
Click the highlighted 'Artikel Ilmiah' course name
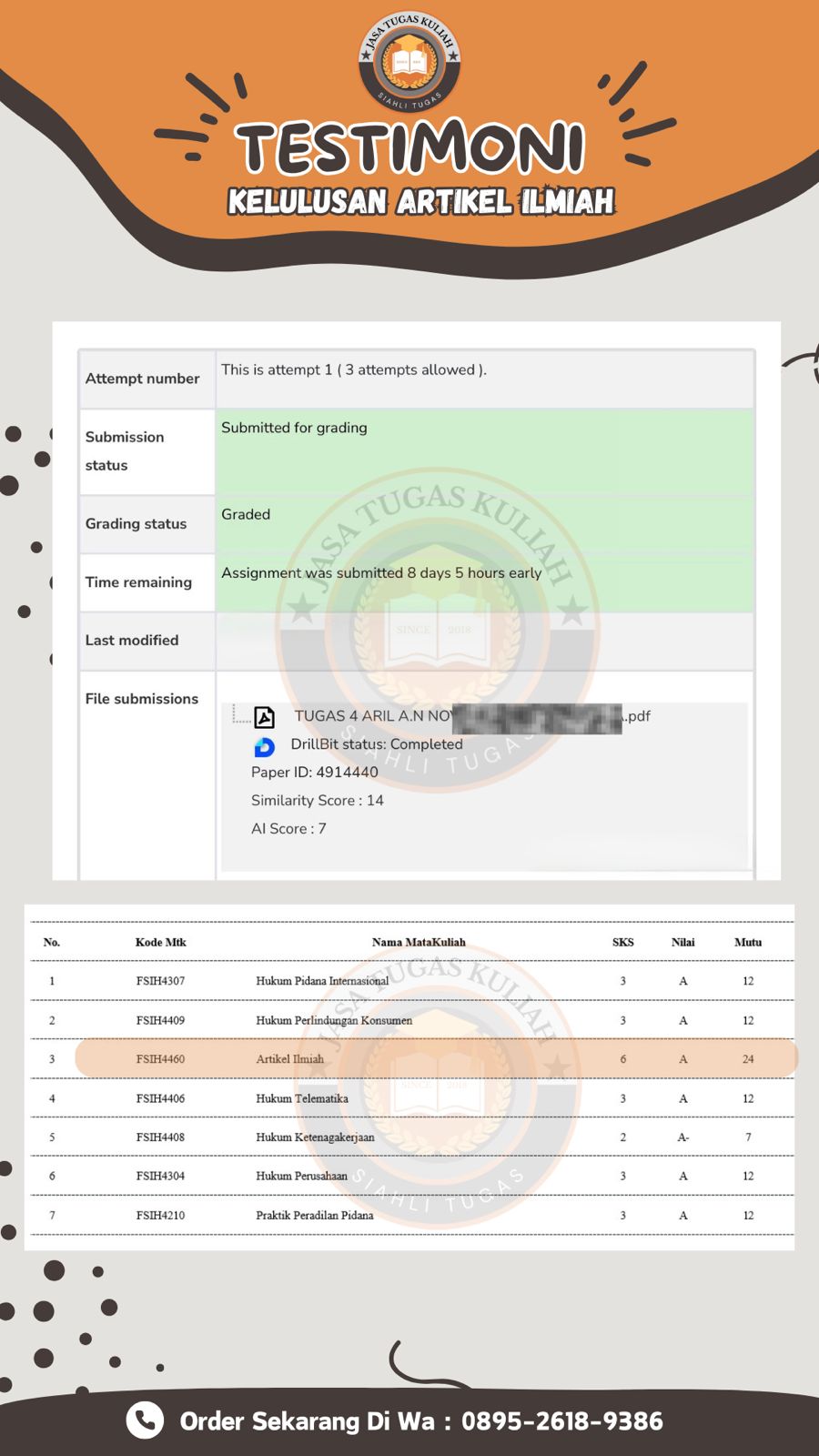(290, 1059)
